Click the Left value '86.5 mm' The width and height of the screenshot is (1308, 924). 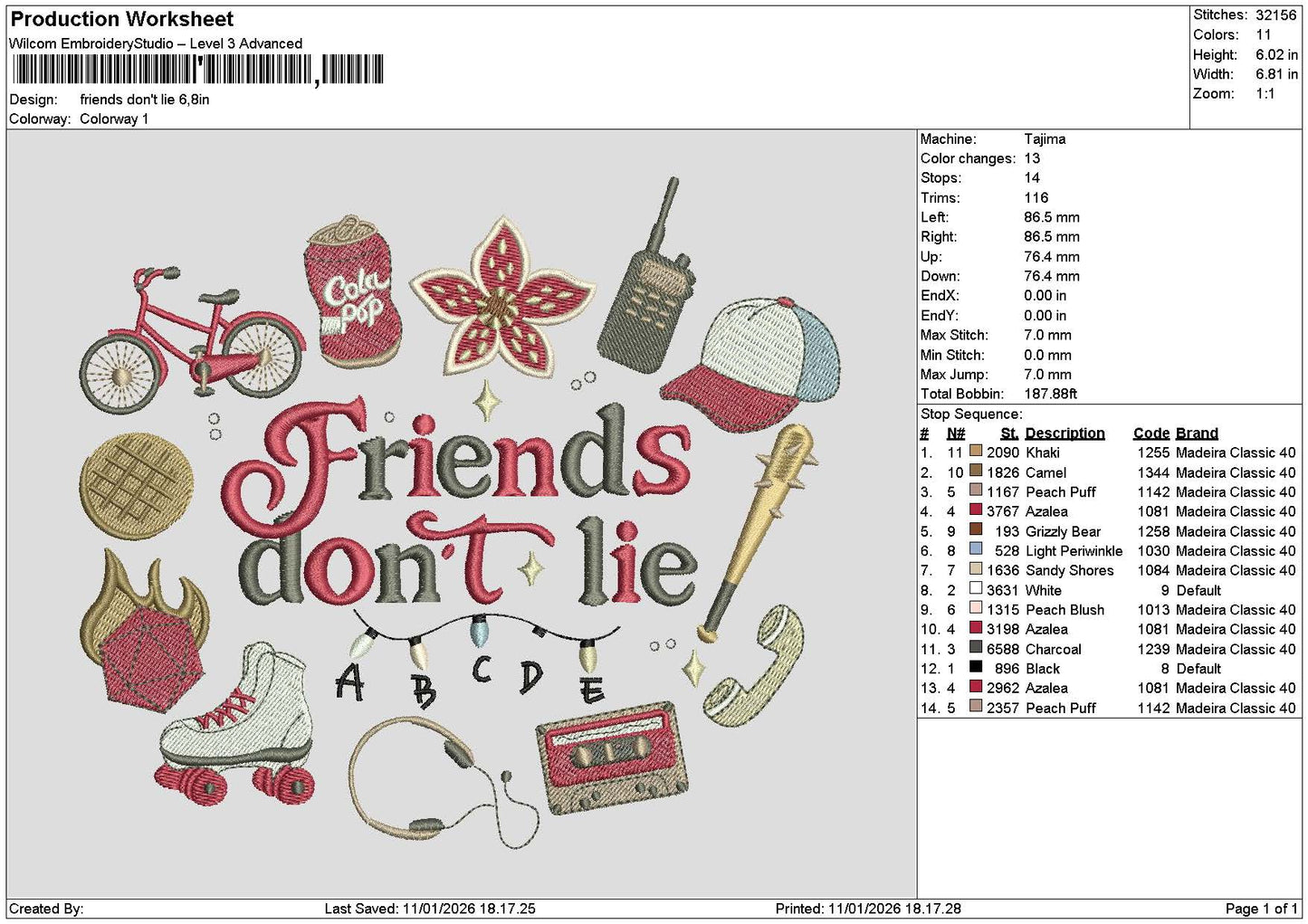(1052, 217)
